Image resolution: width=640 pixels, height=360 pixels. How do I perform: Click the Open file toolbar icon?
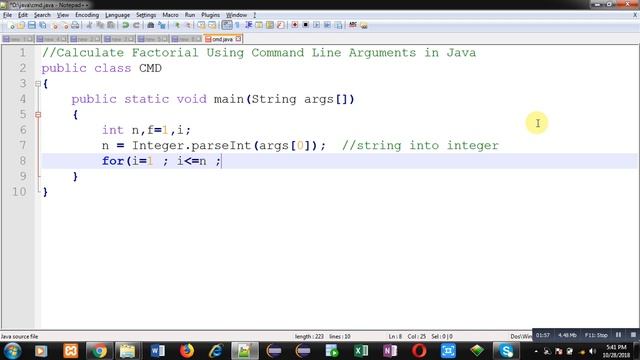21,25
